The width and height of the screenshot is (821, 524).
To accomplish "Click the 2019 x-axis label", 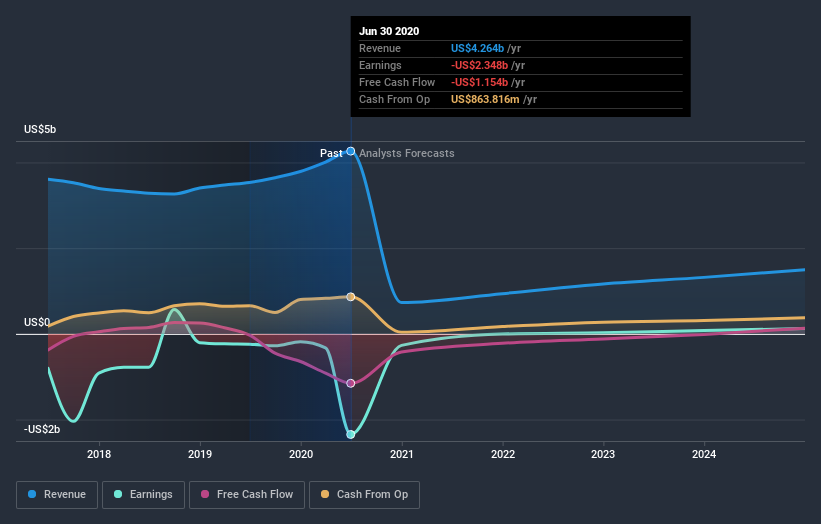I will coord(200,454).
